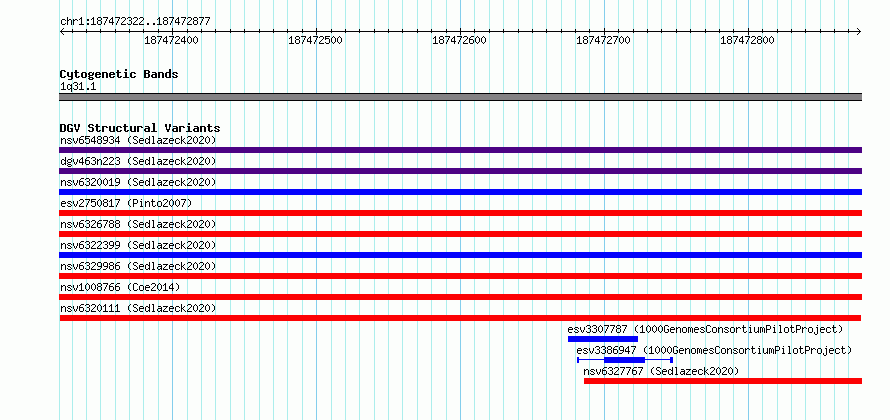Click the purple bar for nsv6548934

click(460, 150)
